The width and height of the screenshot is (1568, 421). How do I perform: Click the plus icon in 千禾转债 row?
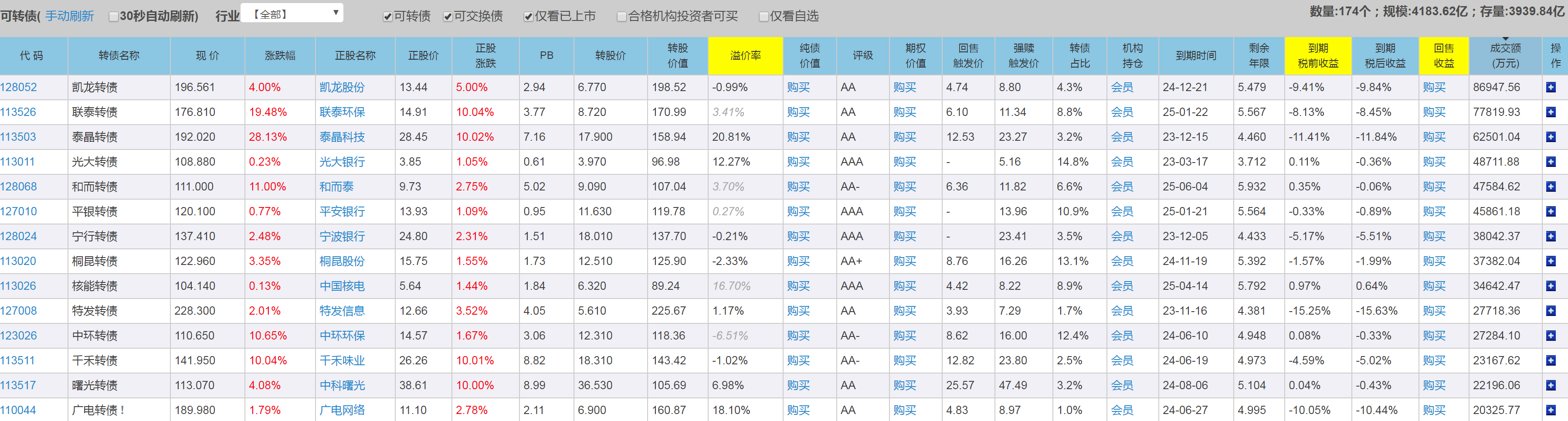[1550, 361]
